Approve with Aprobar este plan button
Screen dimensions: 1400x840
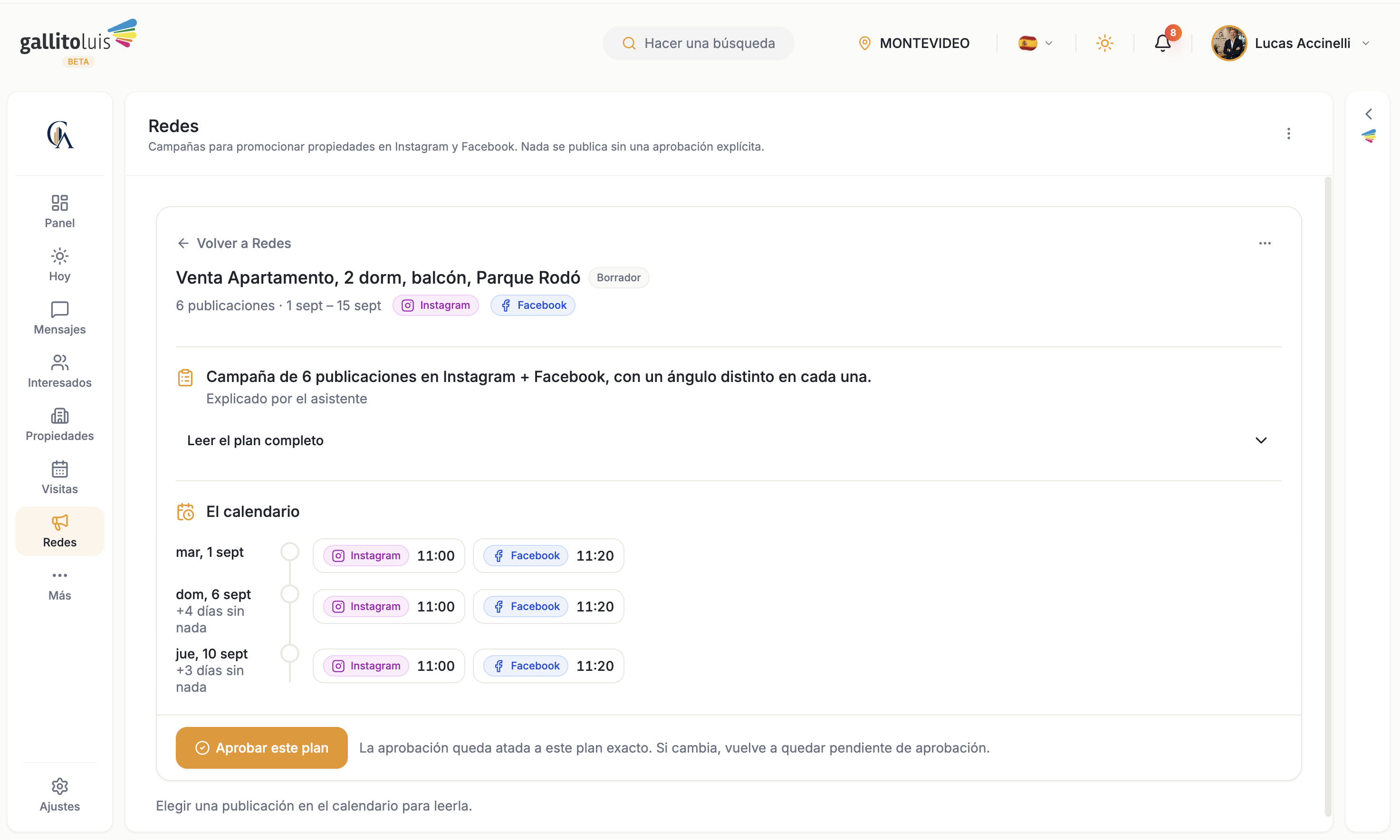pos(261,747)
